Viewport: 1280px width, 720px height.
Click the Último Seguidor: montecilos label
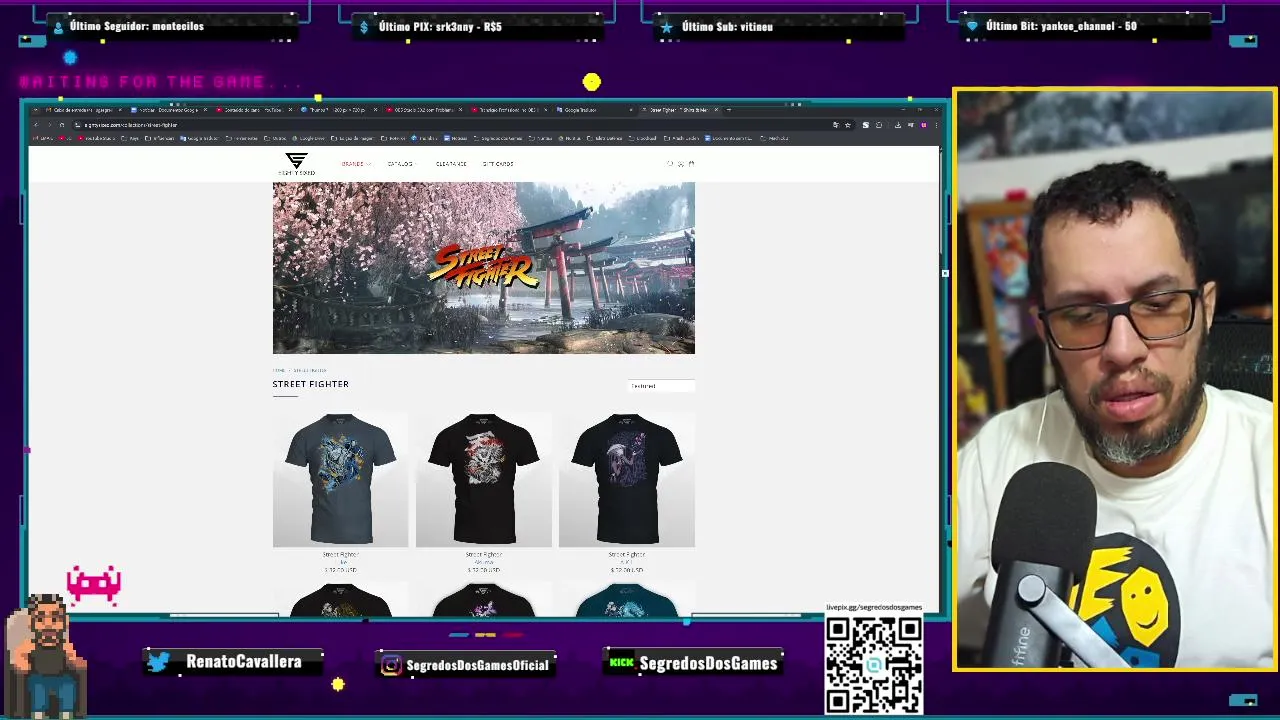(137, 26)
